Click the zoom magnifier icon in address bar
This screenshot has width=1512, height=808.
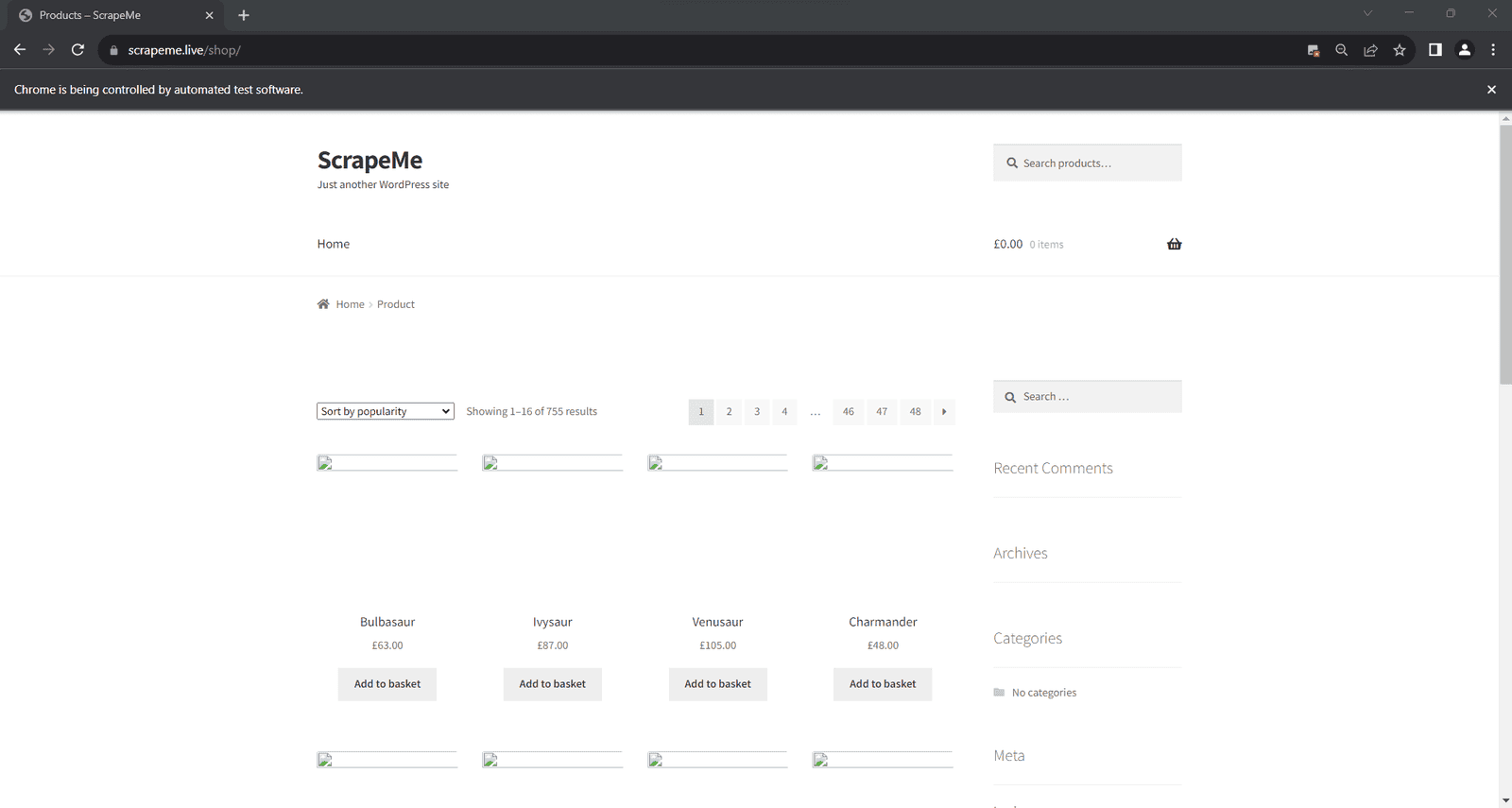coord(1341,50)
